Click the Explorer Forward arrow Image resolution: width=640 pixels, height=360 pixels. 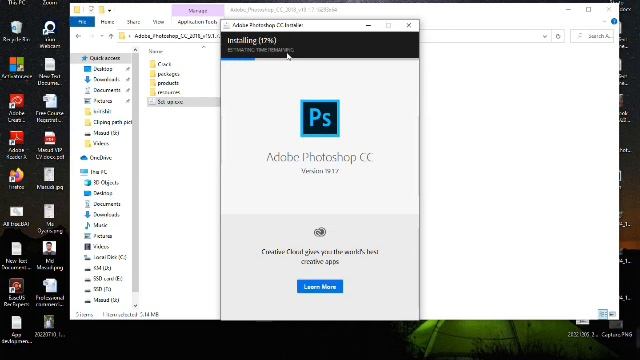[92, 36]
